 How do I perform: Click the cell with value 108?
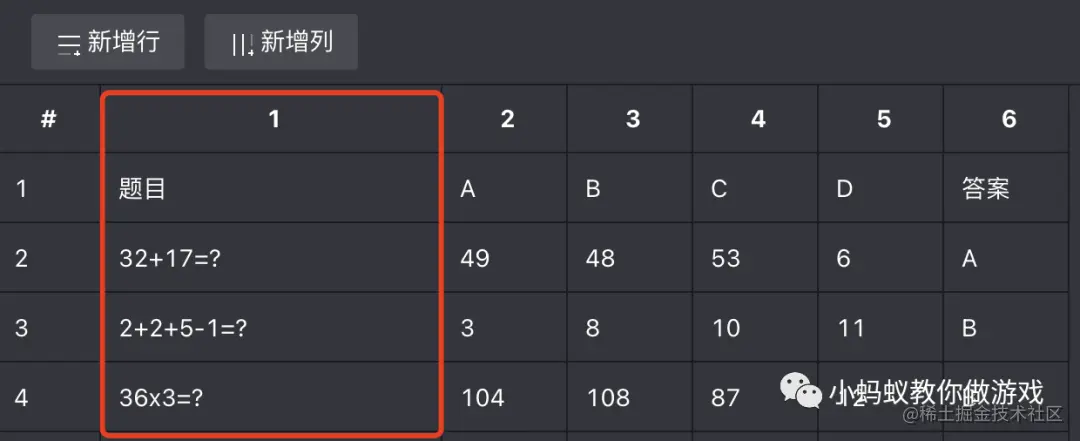pos(630,397)
